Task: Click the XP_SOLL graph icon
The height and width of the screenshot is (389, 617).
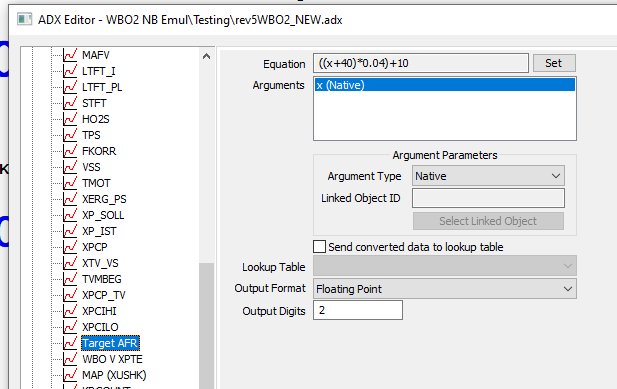Action: [70, 215]
